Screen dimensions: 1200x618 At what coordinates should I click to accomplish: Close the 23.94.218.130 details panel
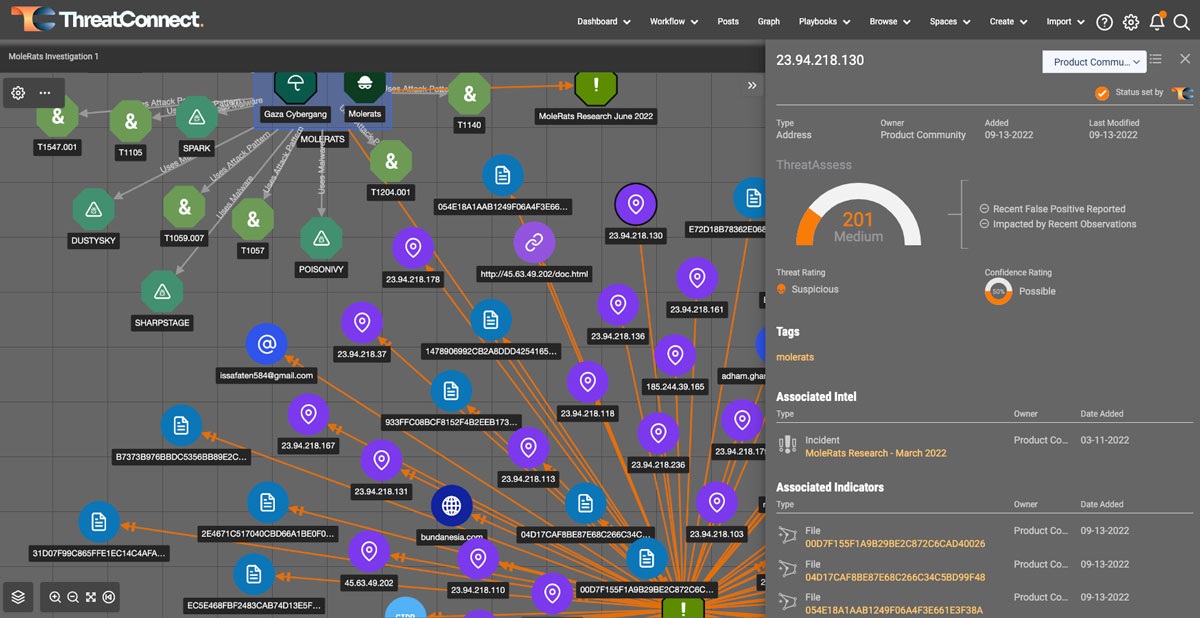tap(1185, 60)
